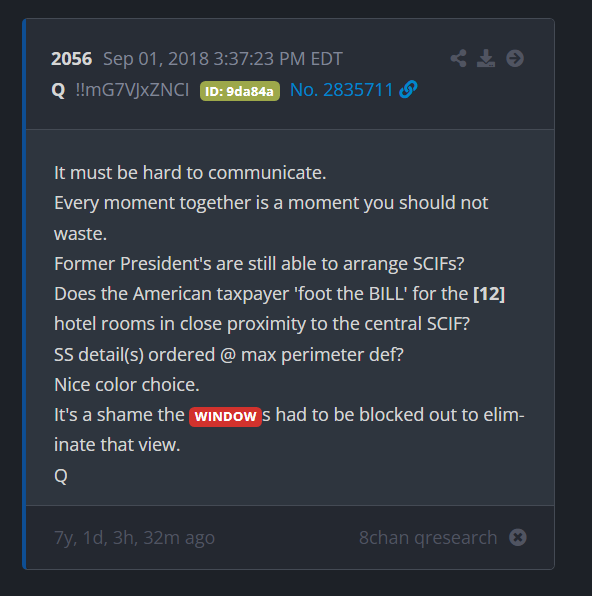Viewport: 592px width, 596px height.
Task: Click the share icon on post 2056
Action: tap(459, 59)
